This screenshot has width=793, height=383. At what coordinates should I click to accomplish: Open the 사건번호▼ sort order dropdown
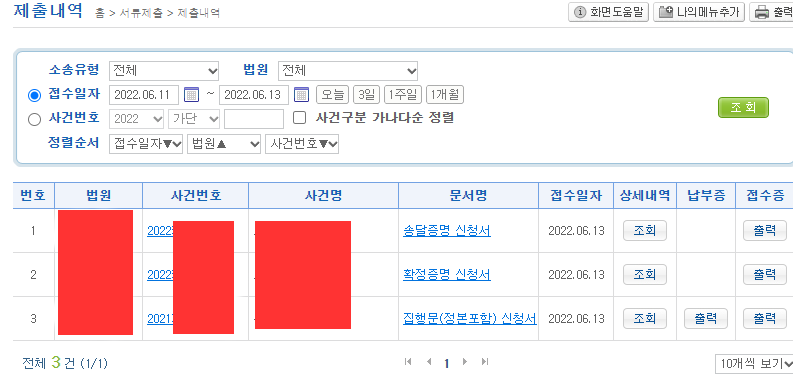pos(302,144)
